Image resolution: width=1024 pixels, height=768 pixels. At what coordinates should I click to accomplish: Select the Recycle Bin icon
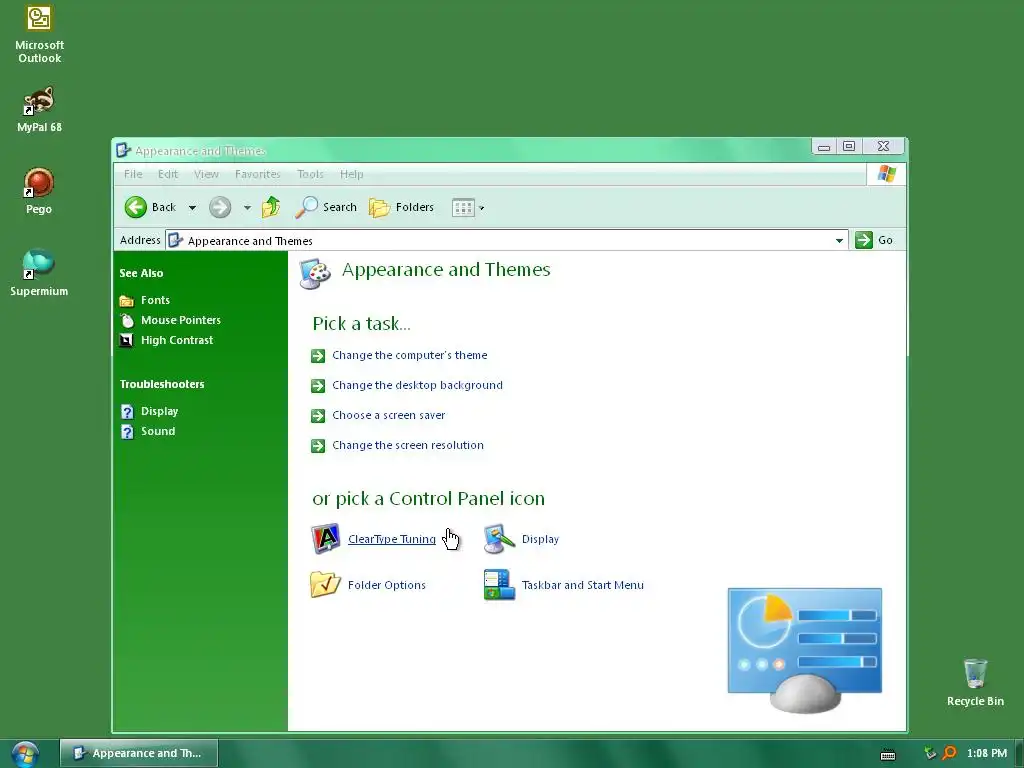[x=975, y=673]
